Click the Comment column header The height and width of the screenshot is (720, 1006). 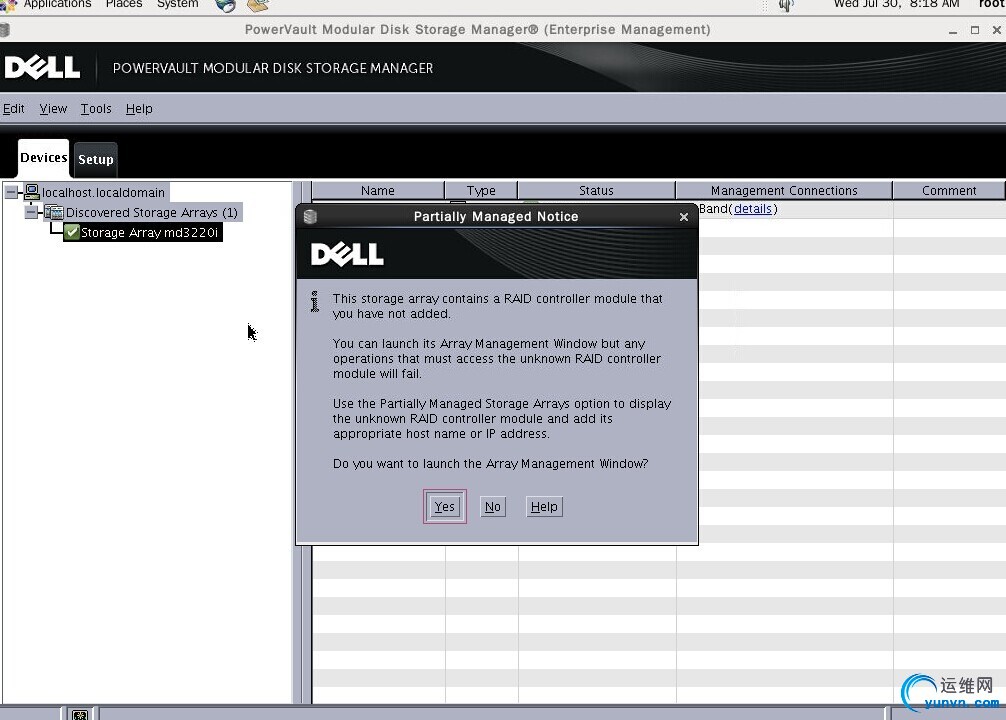coord(949,191)
